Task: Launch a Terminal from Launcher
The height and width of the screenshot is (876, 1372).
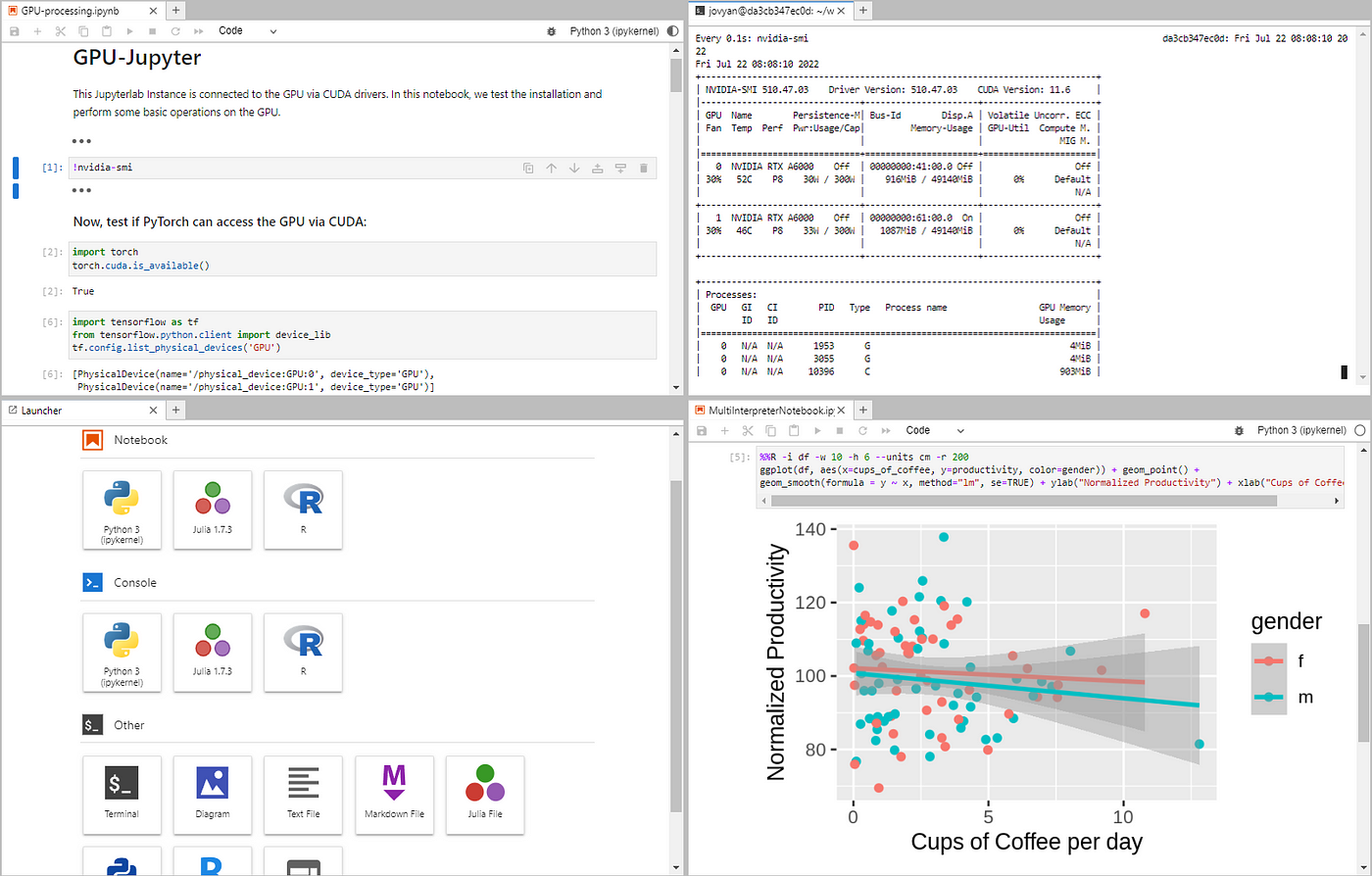Action: coord(122,795)
